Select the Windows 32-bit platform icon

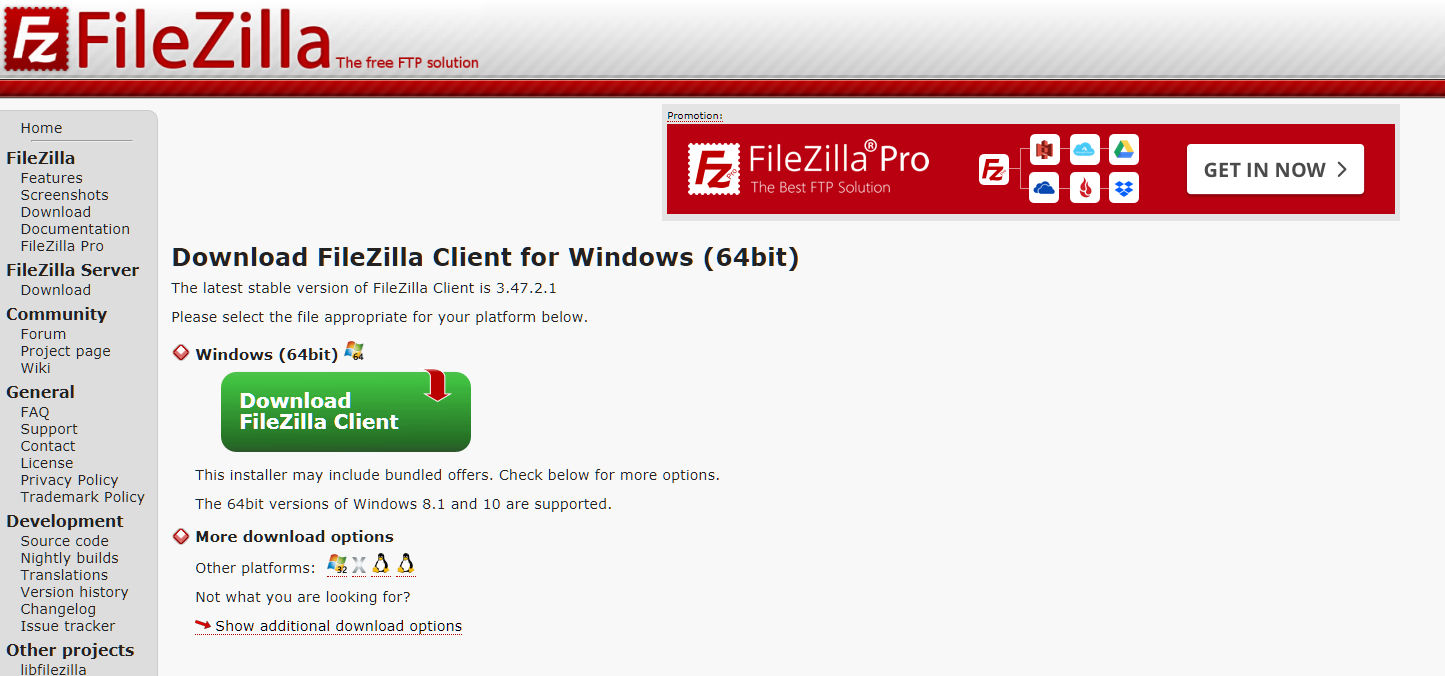tap(337, 565)
